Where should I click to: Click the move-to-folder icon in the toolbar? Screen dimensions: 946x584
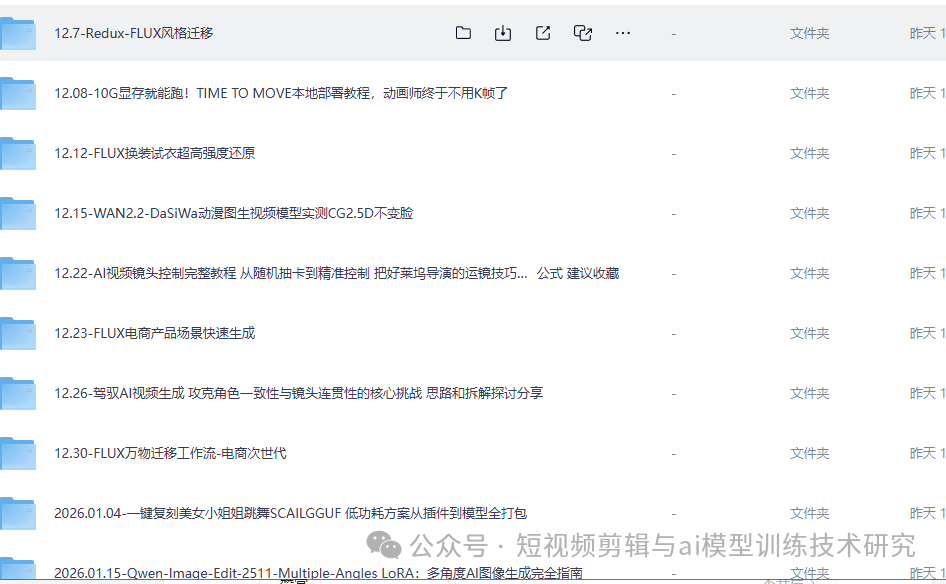pyautogui.click(x=463, y=32)
